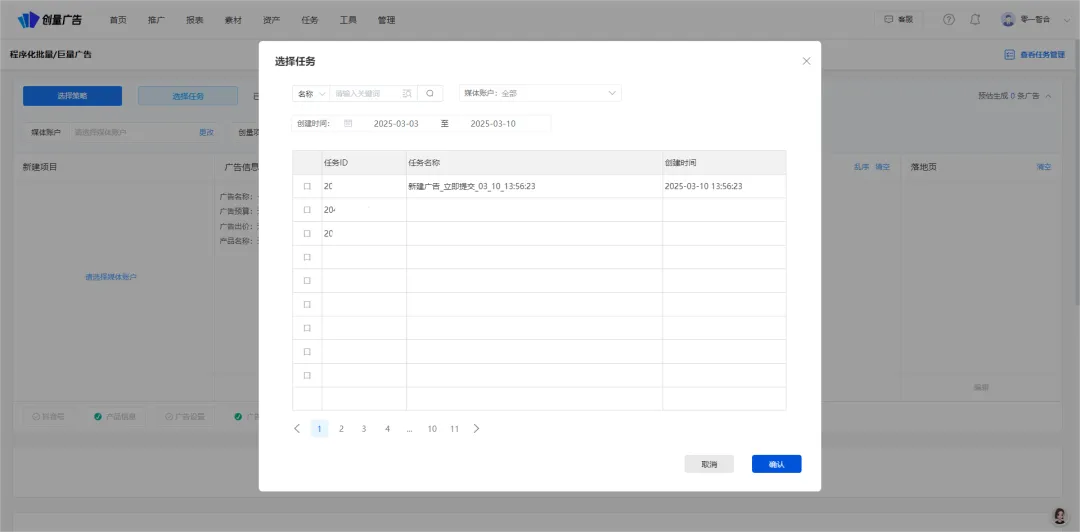
Task: Open the notification bell icon
Action: coord(975,20)
